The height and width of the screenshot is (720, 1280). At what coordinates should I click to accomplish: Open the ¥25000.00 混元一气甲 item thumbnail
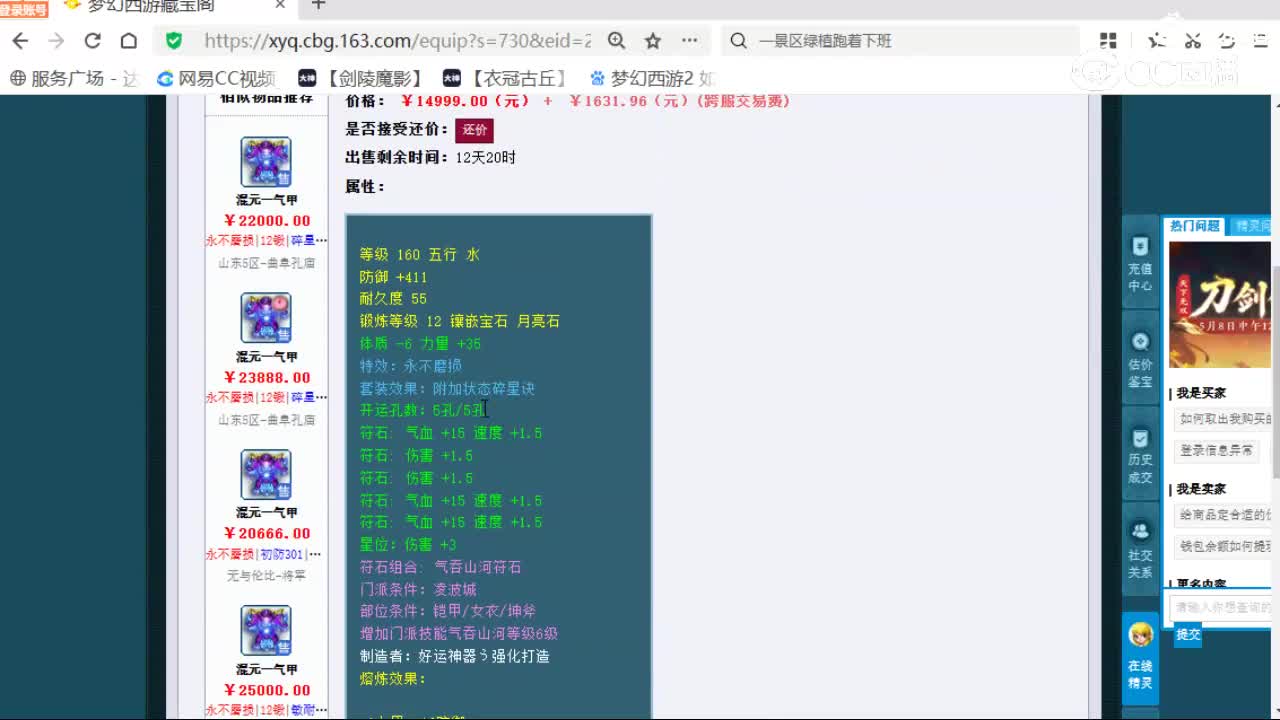[x=266, y=630]
